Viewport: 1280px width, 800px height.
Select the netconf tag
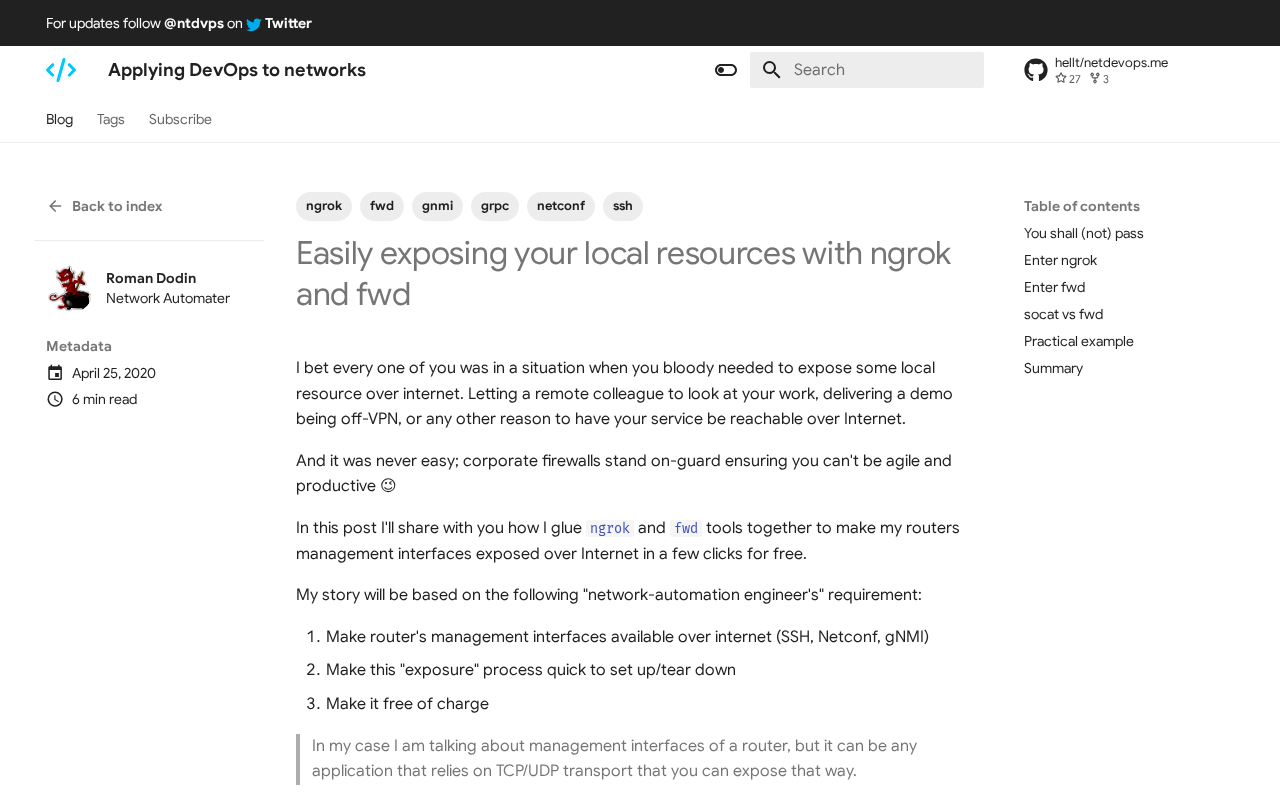click(560, 204)
